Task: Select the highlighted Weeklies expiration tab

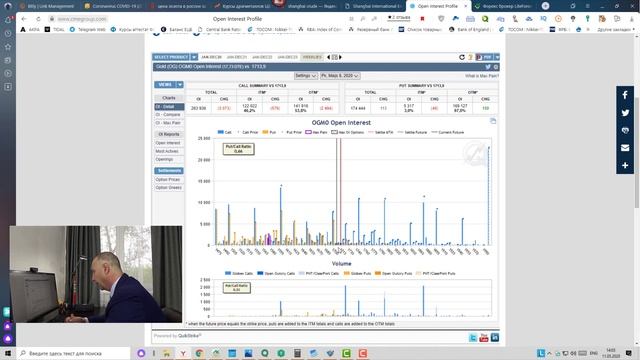Action: point(312,57)
